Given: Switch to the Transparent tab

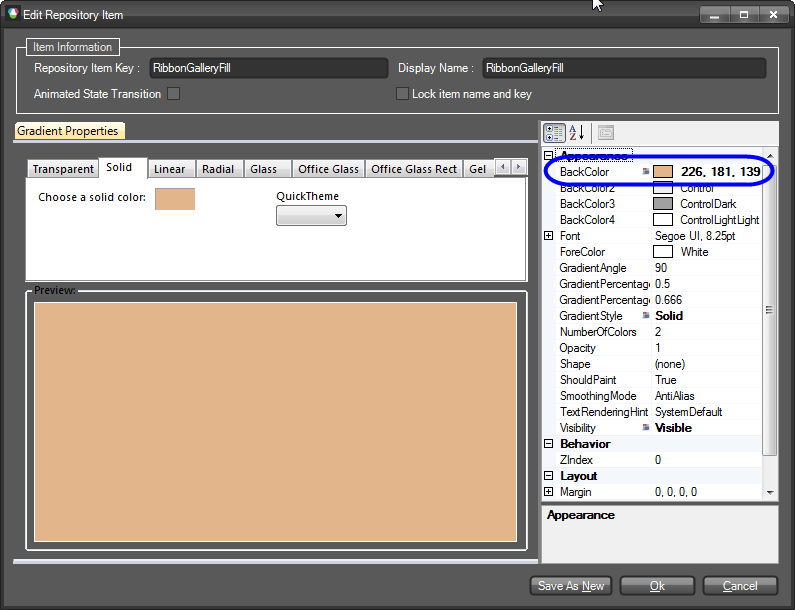Looking at the screenshot, I should 62,169.
